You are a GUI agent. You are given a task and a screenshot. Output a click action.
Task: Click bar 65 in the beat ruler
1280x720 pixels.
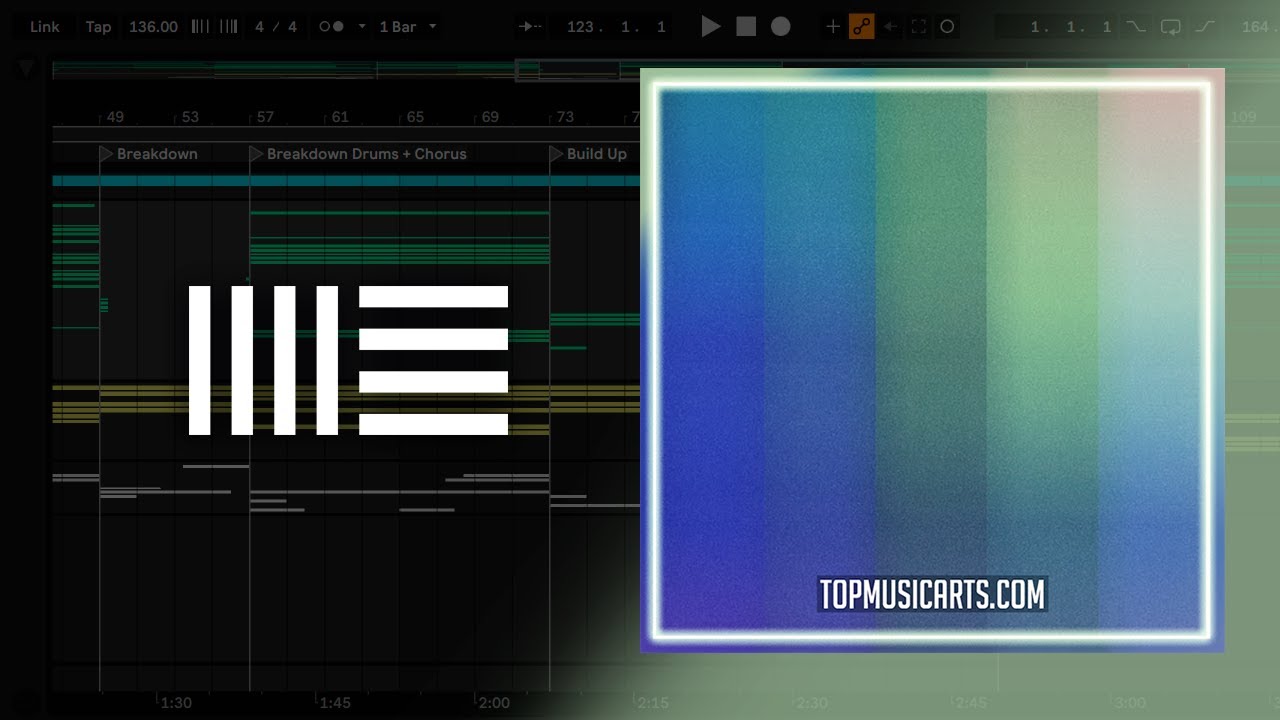point(415,117)
